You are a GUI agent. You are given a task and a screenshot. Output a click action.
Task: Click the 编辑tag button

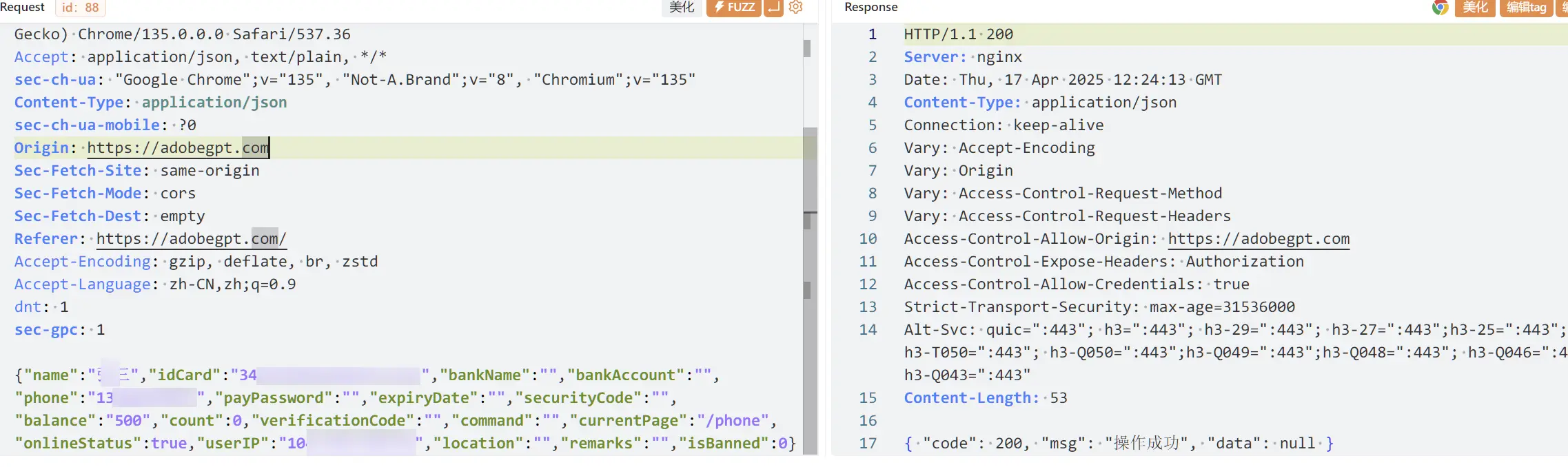pyautogui.click(x=1526, y=8)
